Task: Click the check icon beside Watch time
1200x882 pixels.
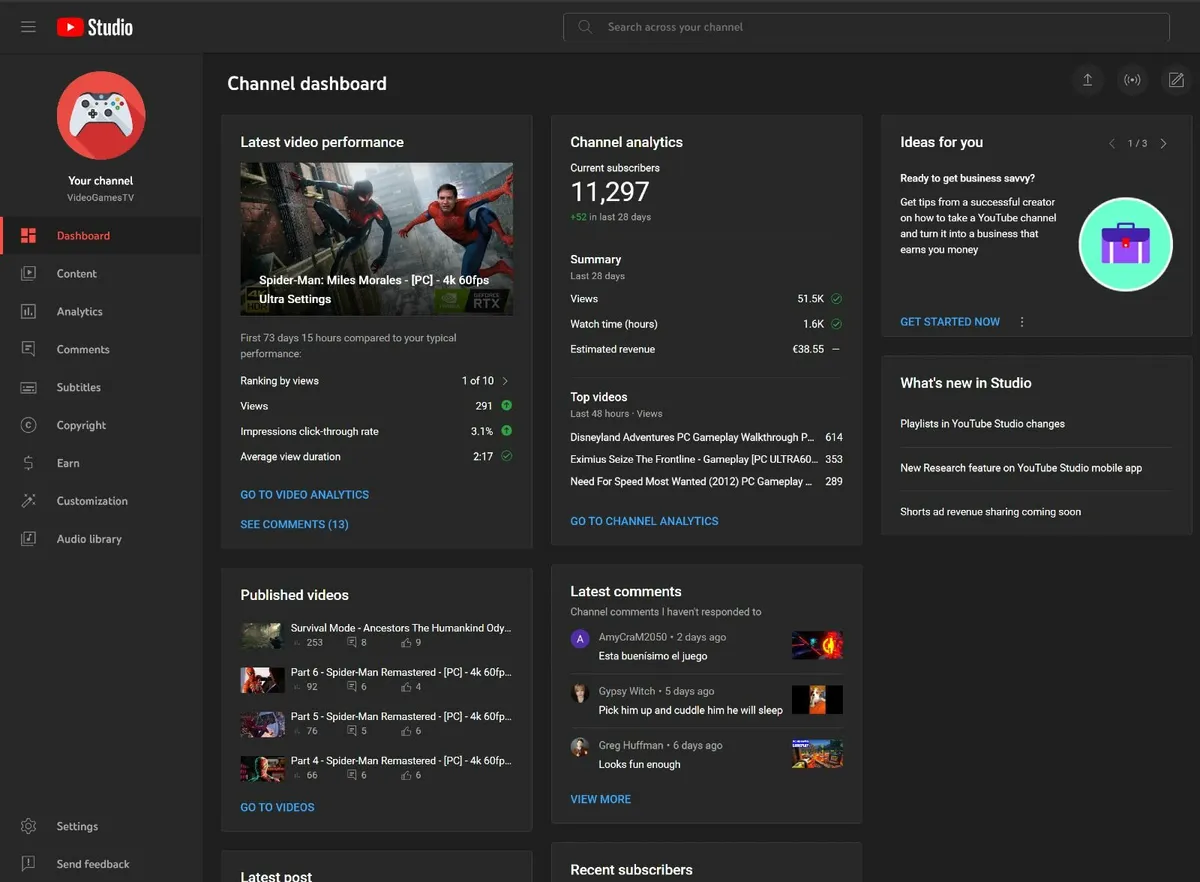Action: point(836,324)
